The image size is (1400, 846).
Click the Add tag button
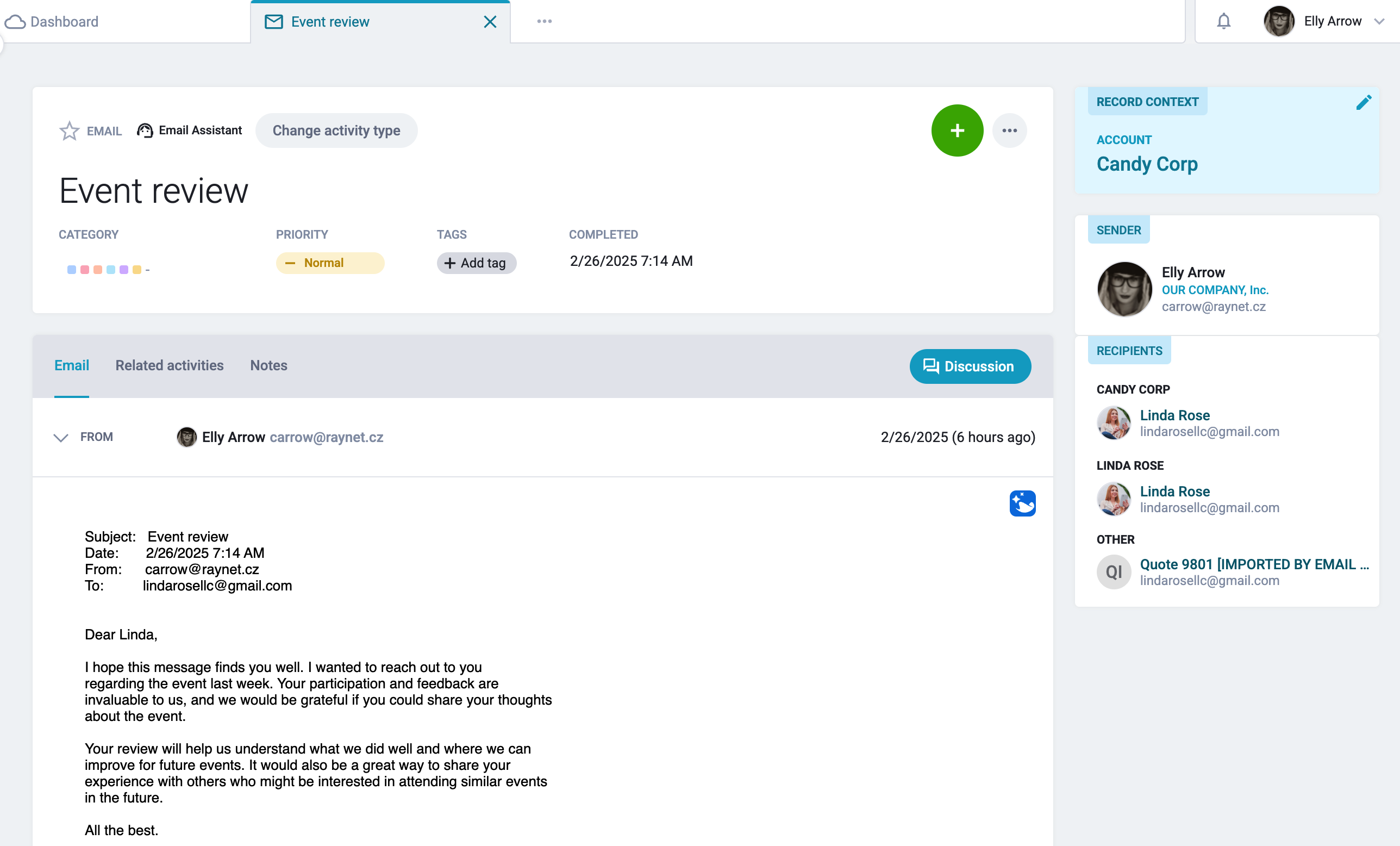pos(476,263)
